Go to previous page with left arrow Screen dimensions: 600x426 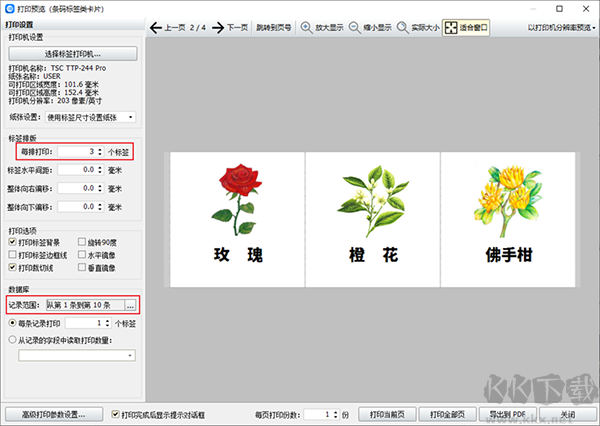tap(156, 28)
